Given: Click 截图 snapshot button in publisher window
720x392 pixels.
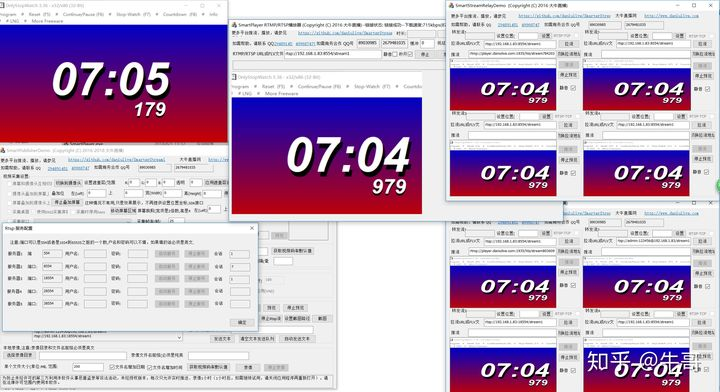Looking at the screenshot, I should (322, 318).
